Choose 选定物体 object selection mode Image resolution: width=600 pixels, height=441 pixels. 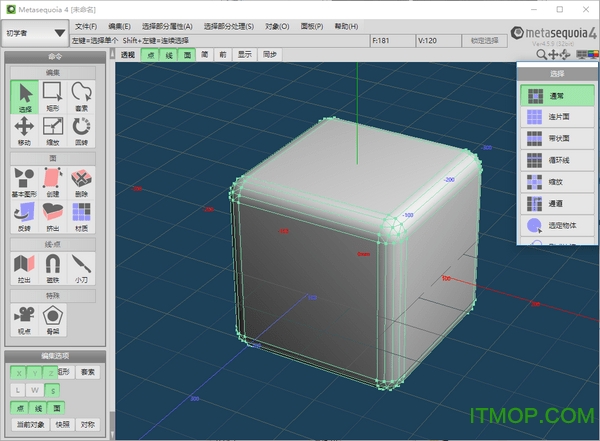[557, 225]
